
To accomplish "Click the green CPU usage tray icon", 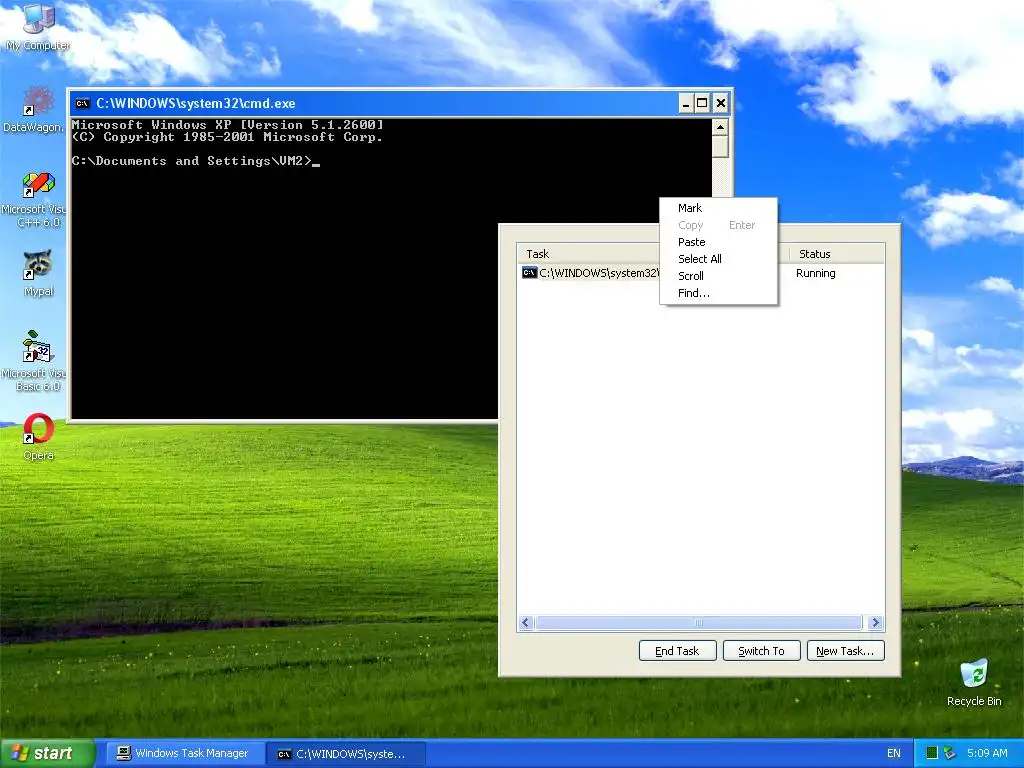I will [932, 753].
